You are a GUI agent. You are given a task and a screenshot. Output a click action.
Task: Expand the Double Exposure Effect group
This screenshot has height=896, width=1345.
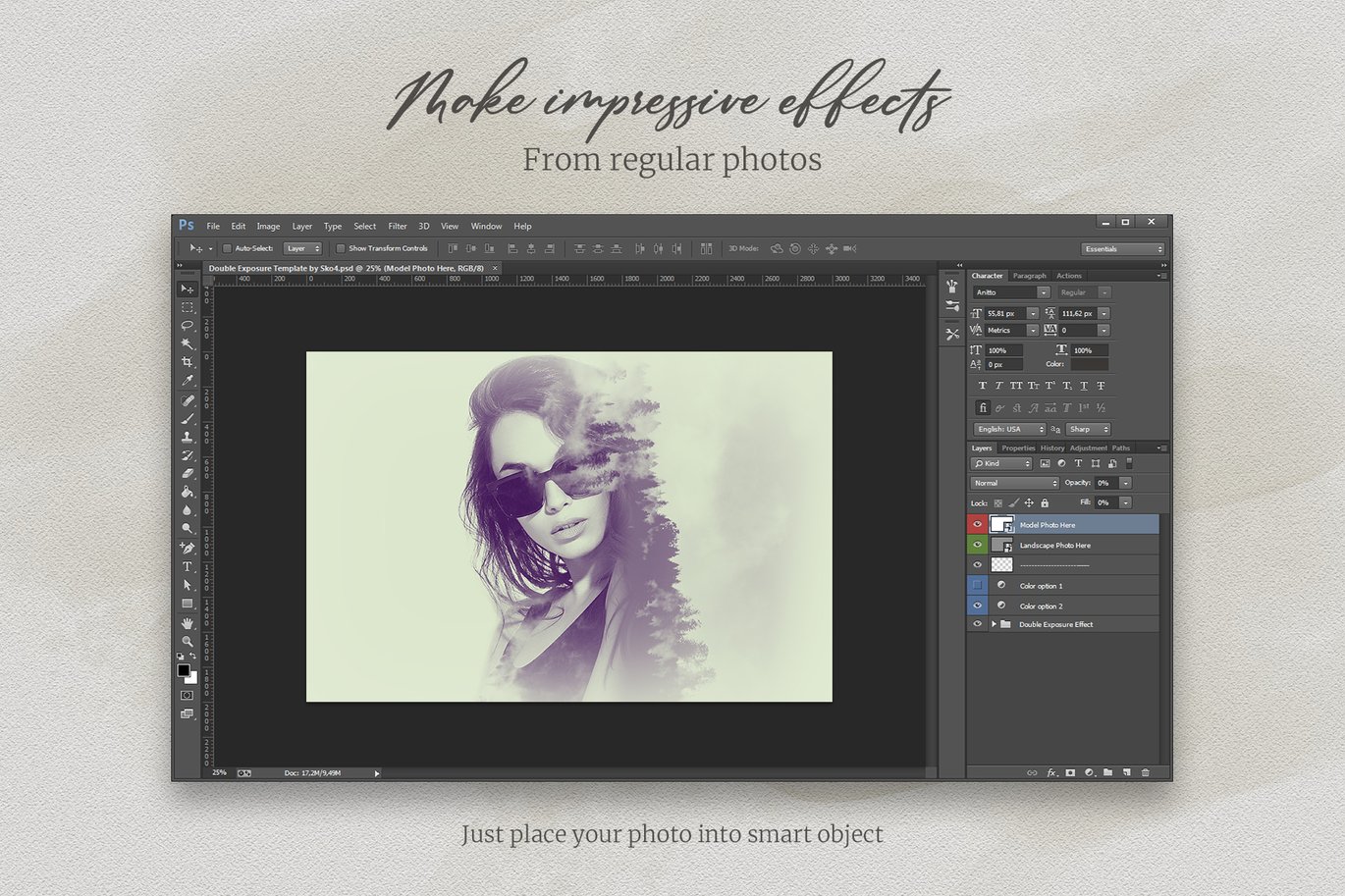(x=994, y=624)
